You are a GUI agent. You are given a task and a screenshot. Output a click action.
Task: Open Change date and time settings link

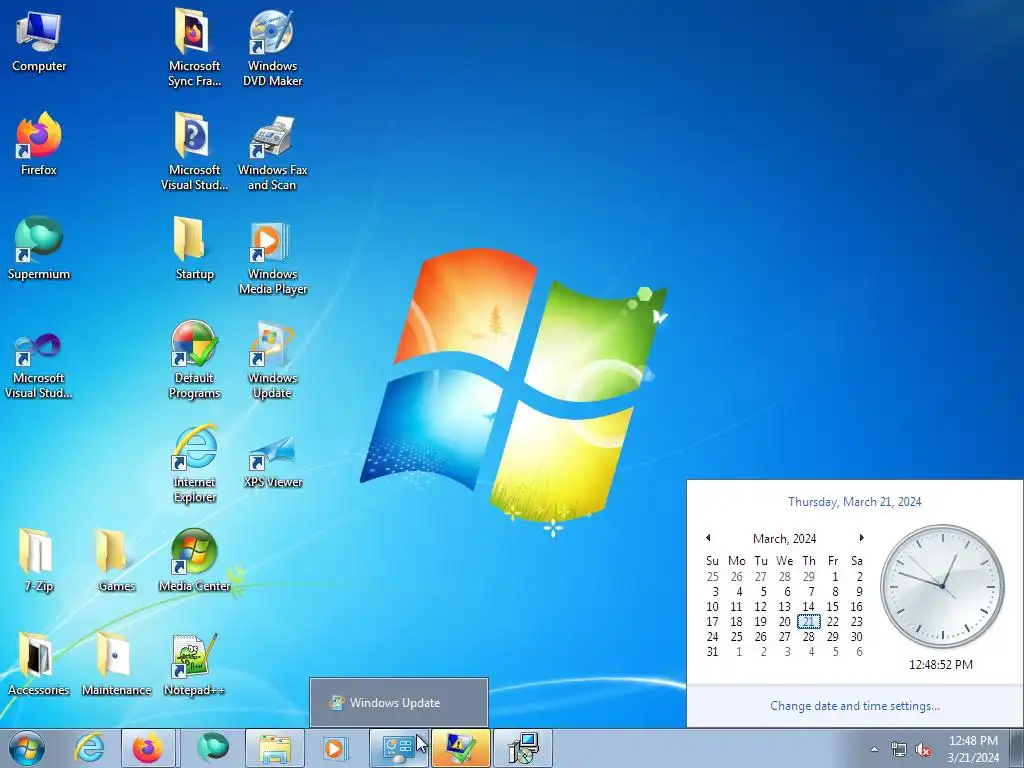pyautogui.click(x=855, y=706)
